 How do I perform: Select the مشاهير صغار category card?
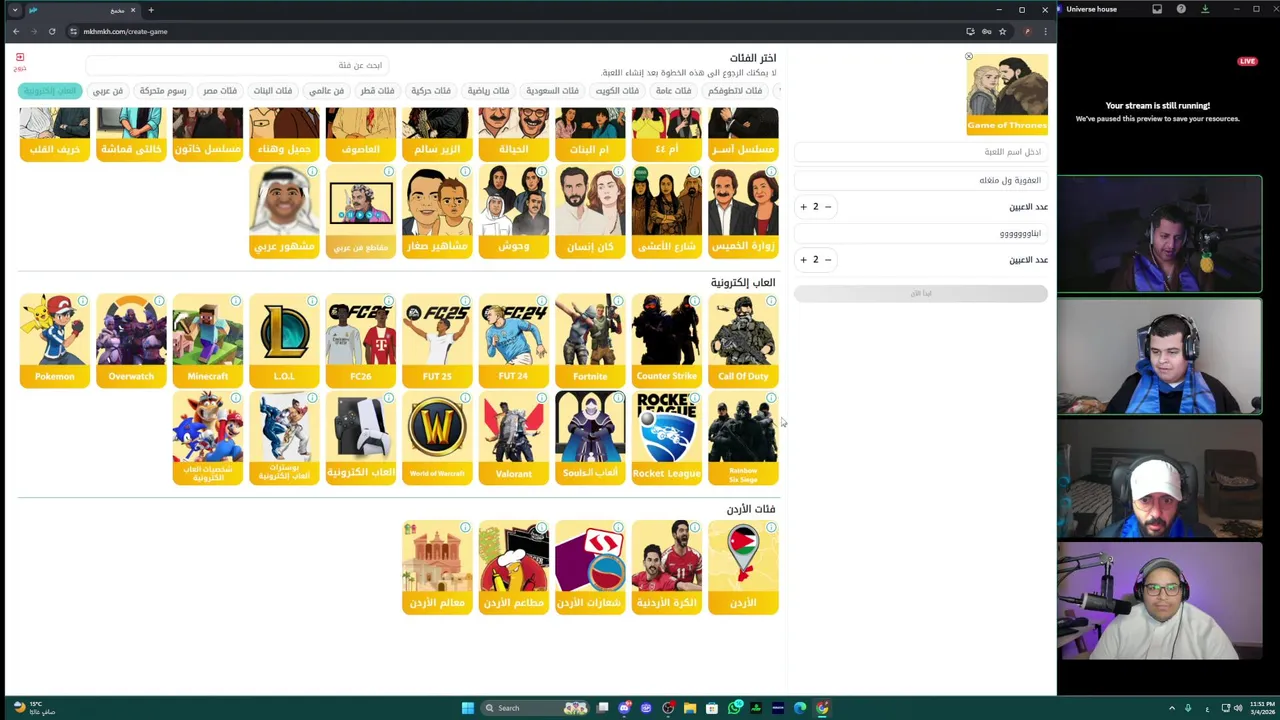click(437, 211)
